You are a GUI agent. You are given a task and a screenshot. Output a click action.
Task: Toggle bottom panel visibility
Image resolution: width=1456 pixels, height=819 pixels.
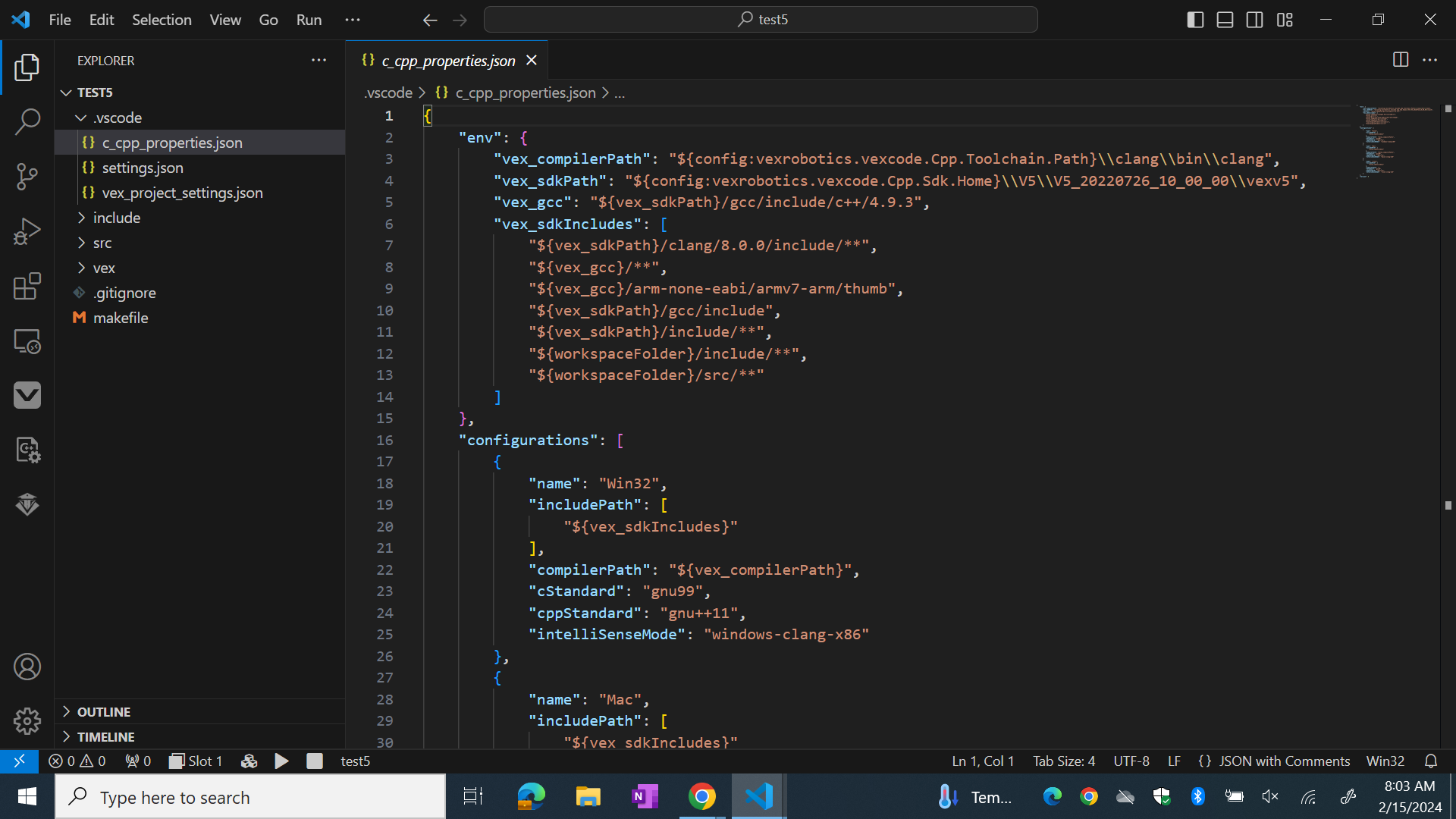pyautogui.click(x=1225, y=20)
